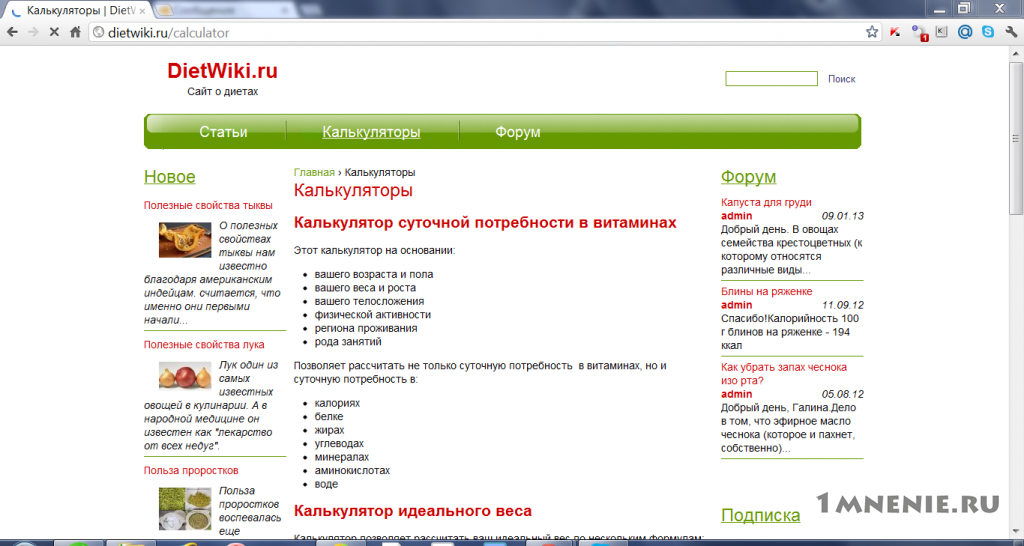The width and height of the screenshot is (1024, 546).
Task: Open Главная breadcrumb link
Action: point(314,172)
